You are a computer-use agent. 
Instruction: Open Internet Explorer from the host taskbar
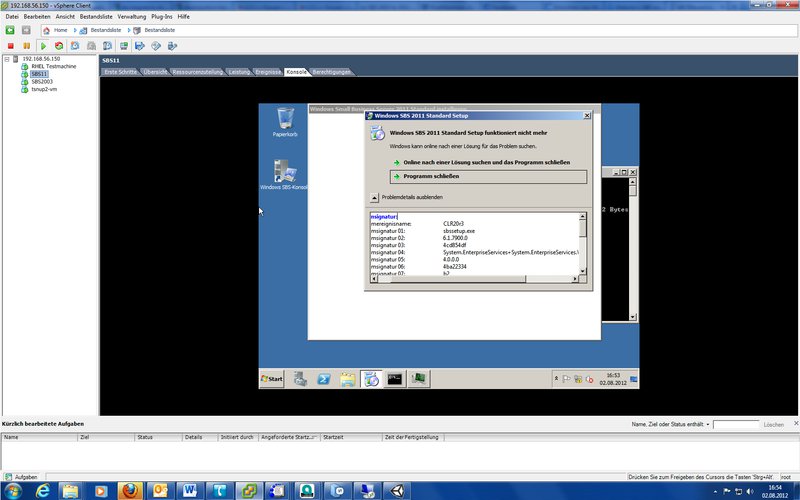point(43,491)
